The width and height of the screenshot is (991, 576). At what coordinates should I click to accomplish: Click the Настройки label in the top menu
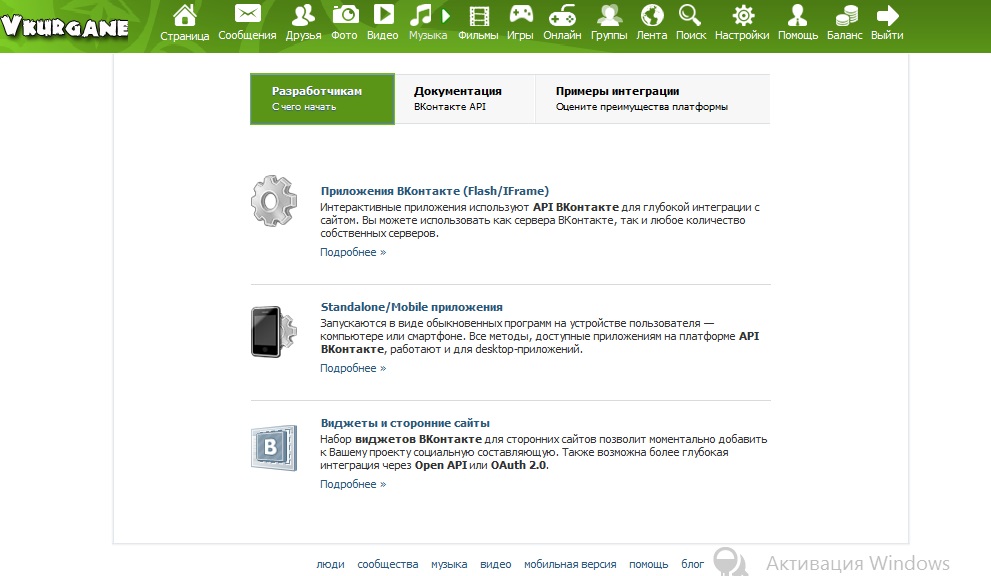pyautogui.click(x=742, y=35)
